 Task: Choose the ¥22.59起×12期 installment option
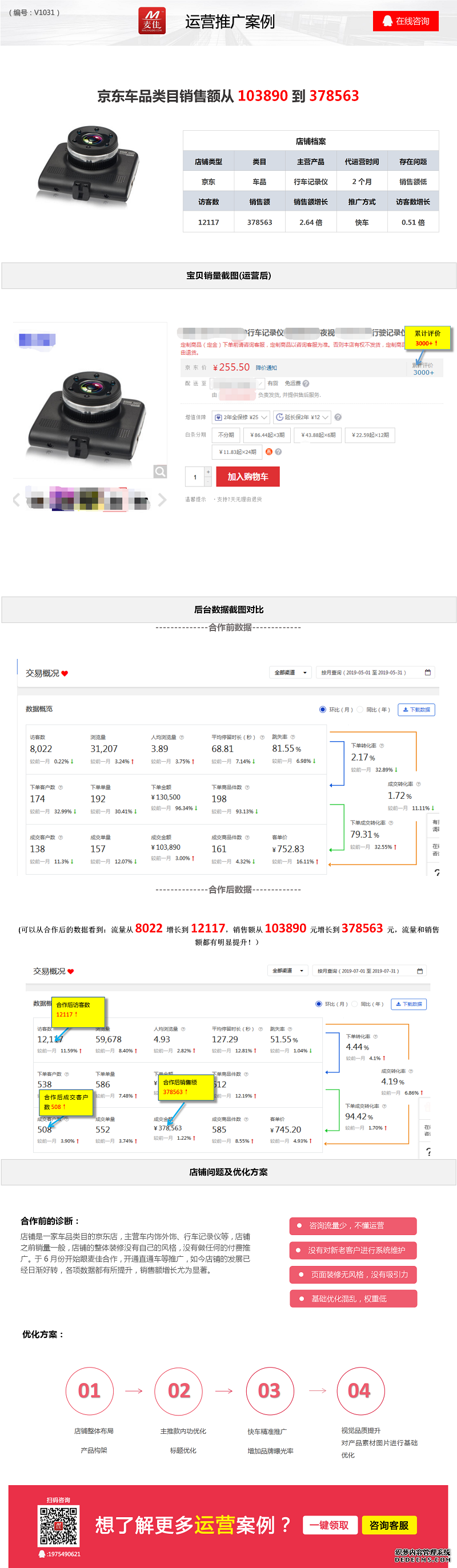[x=370, y=435]
